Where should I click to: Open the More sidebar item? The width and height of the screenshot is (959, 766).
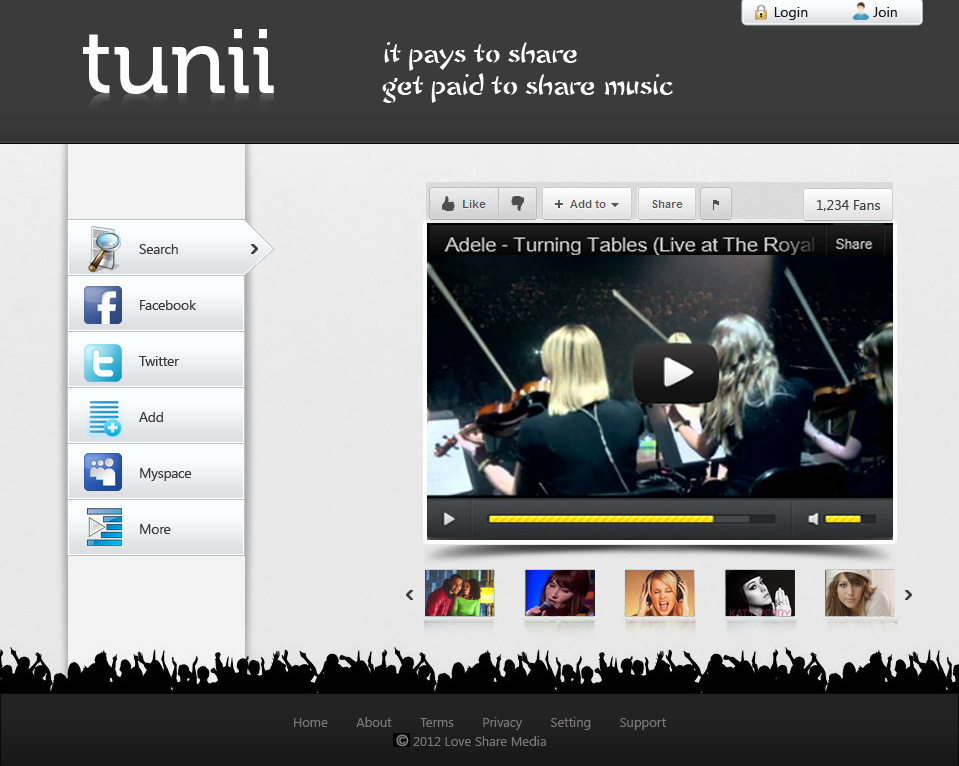[x=156, y=528]
